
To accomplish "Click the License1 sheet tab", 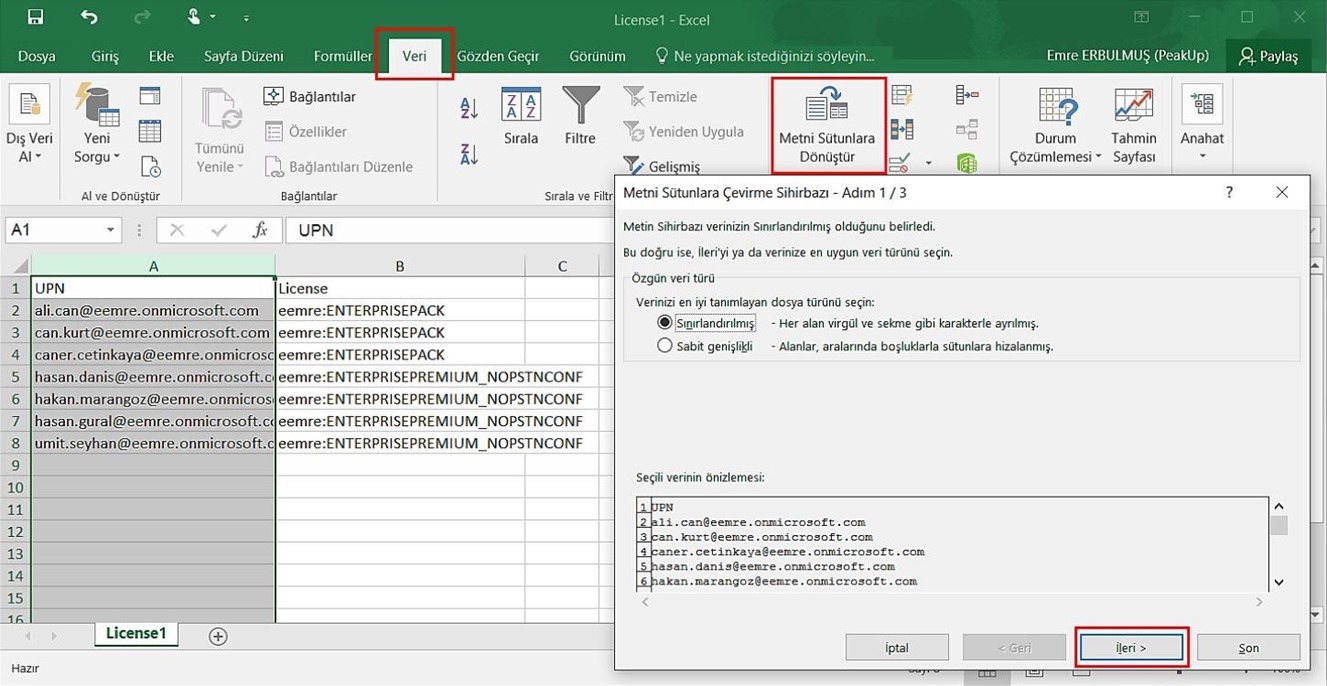I will pos(136,633).
